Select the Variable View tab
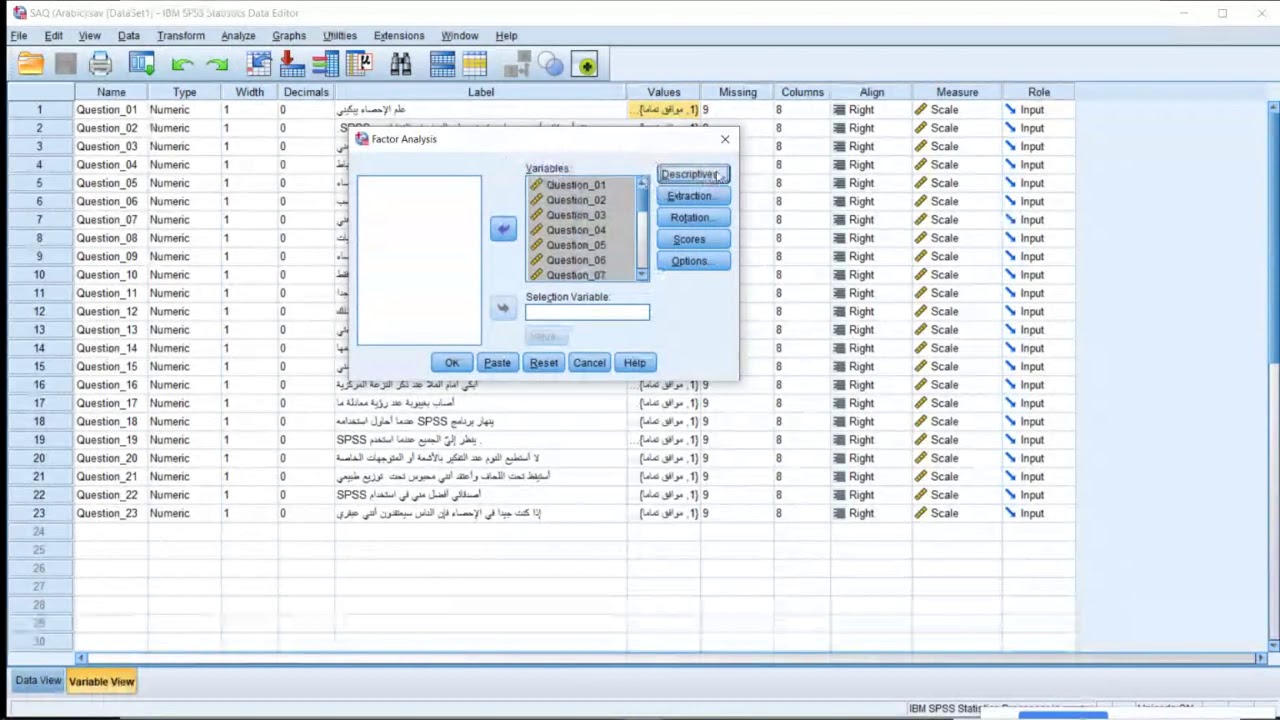Viewport: 1280px width, 720px height. (x=101, y=682)
